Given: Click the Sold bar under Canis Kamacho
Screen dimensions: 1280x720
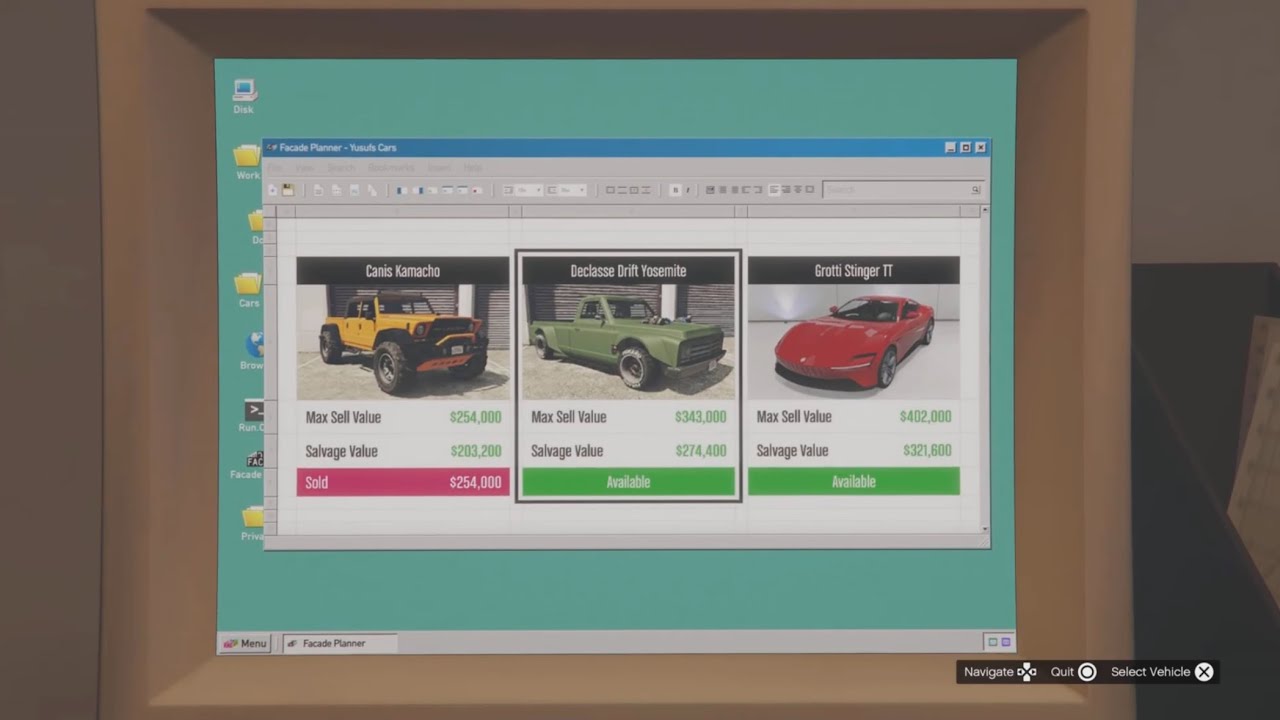Looking at the screenshot, I should (x=403, y=482).
